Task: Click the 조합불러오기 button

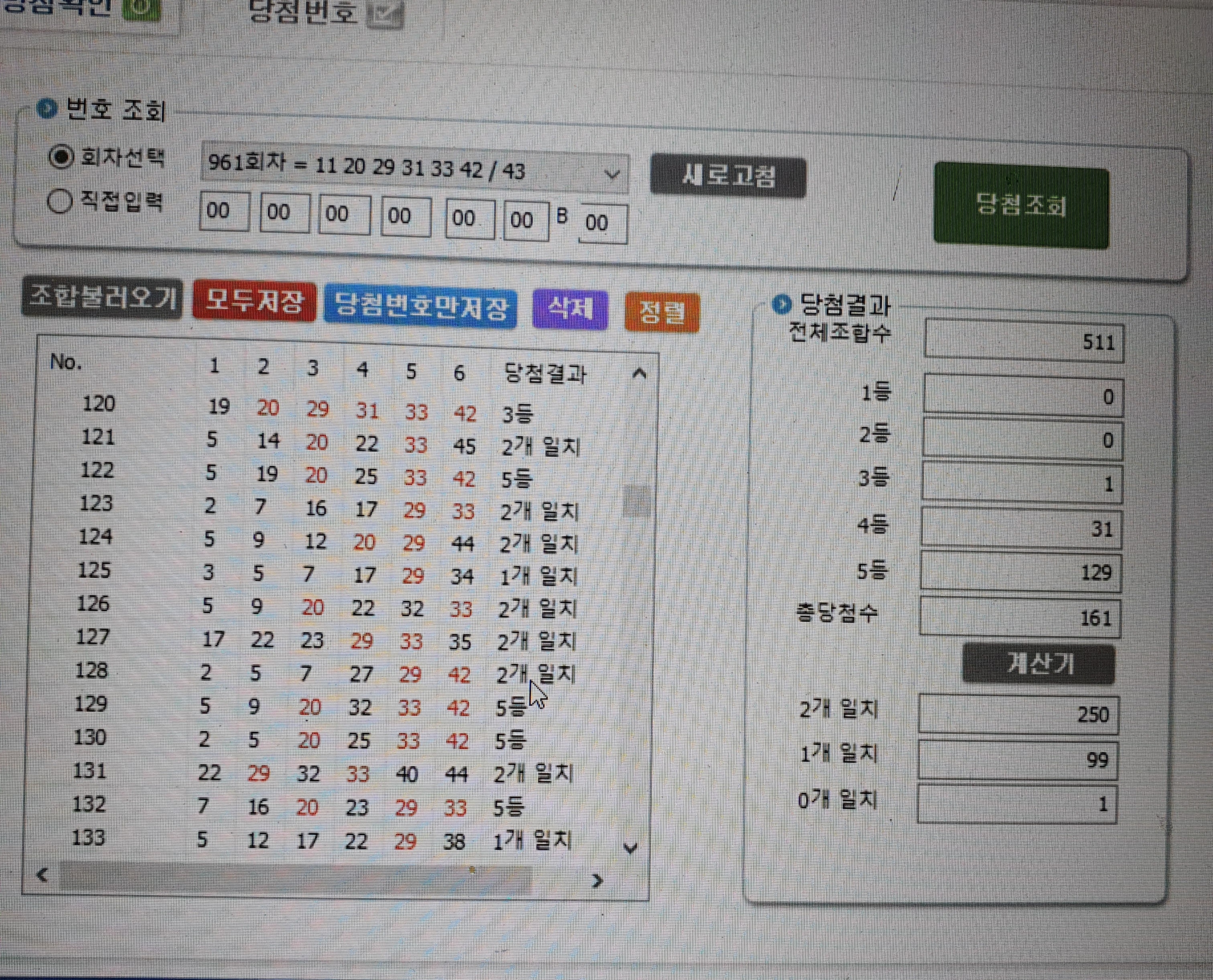Action: [102, 298]
